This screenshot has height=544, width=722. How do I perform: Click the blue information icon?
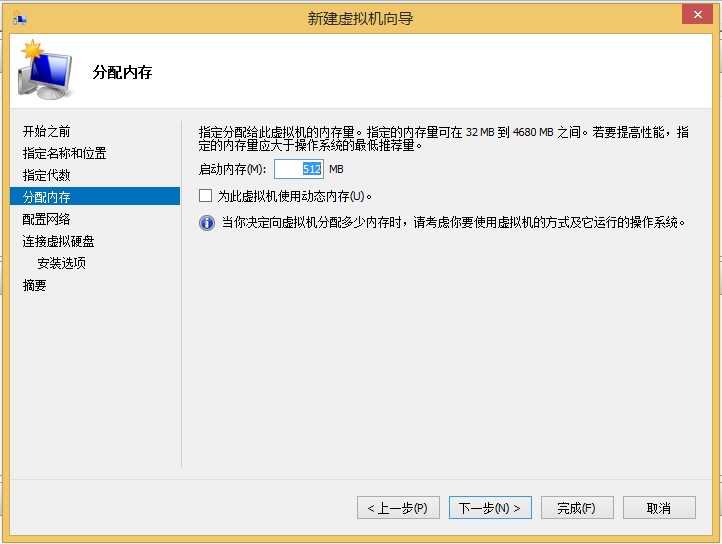point(207,223)
